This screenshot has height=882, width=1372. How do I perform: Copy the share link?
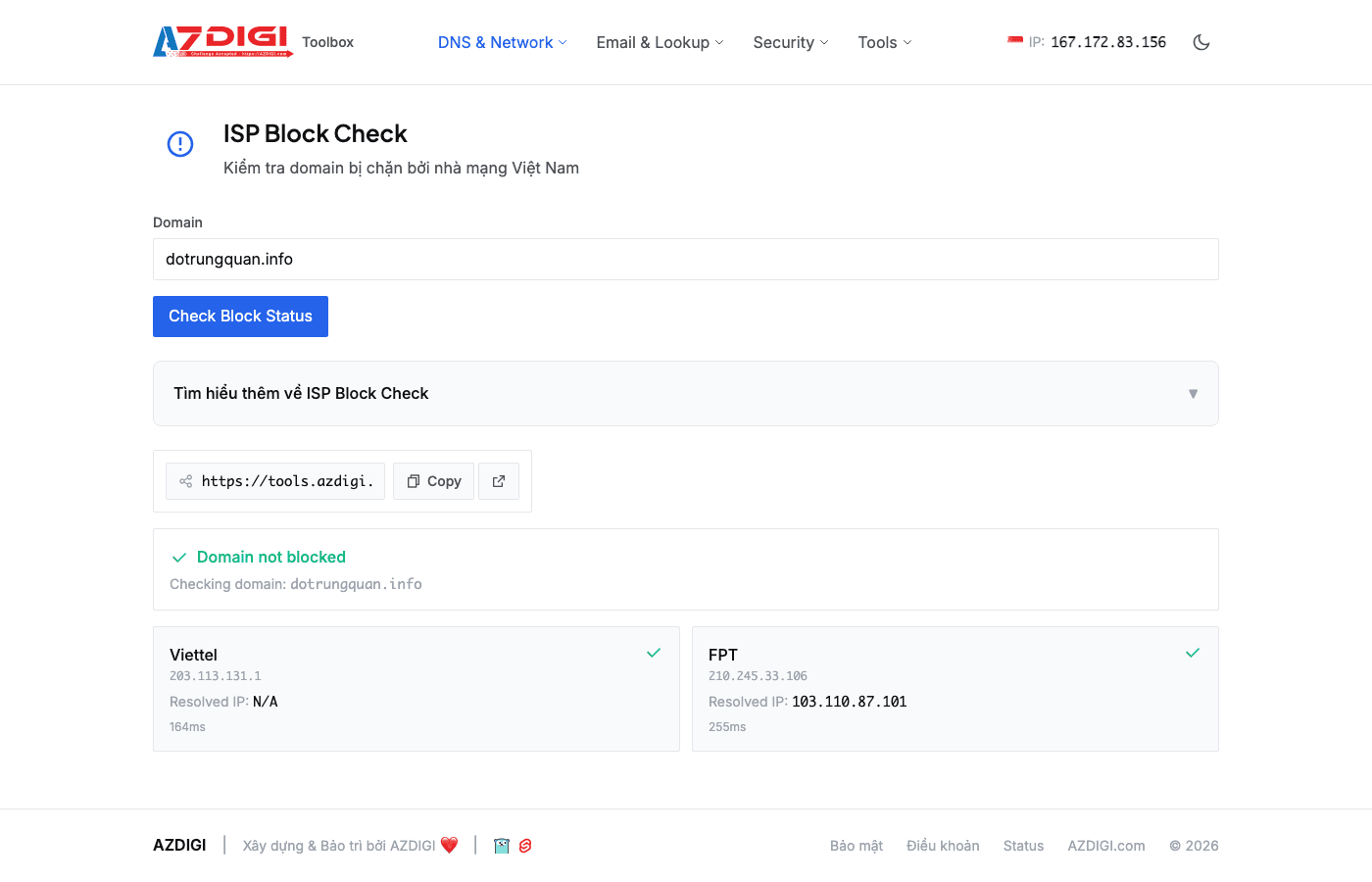pyautogui.click(x=433, y=481)
